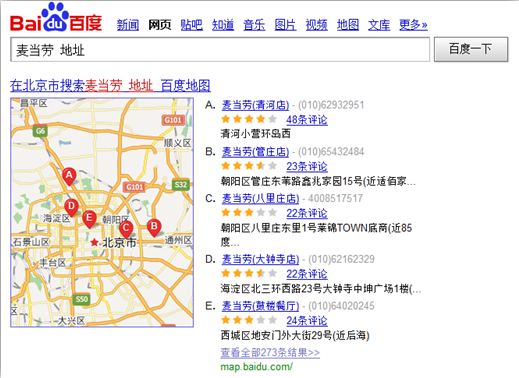Open the 48条评论 reviews link
Viewport: 519px width, 378px height.
coord(307,120)
